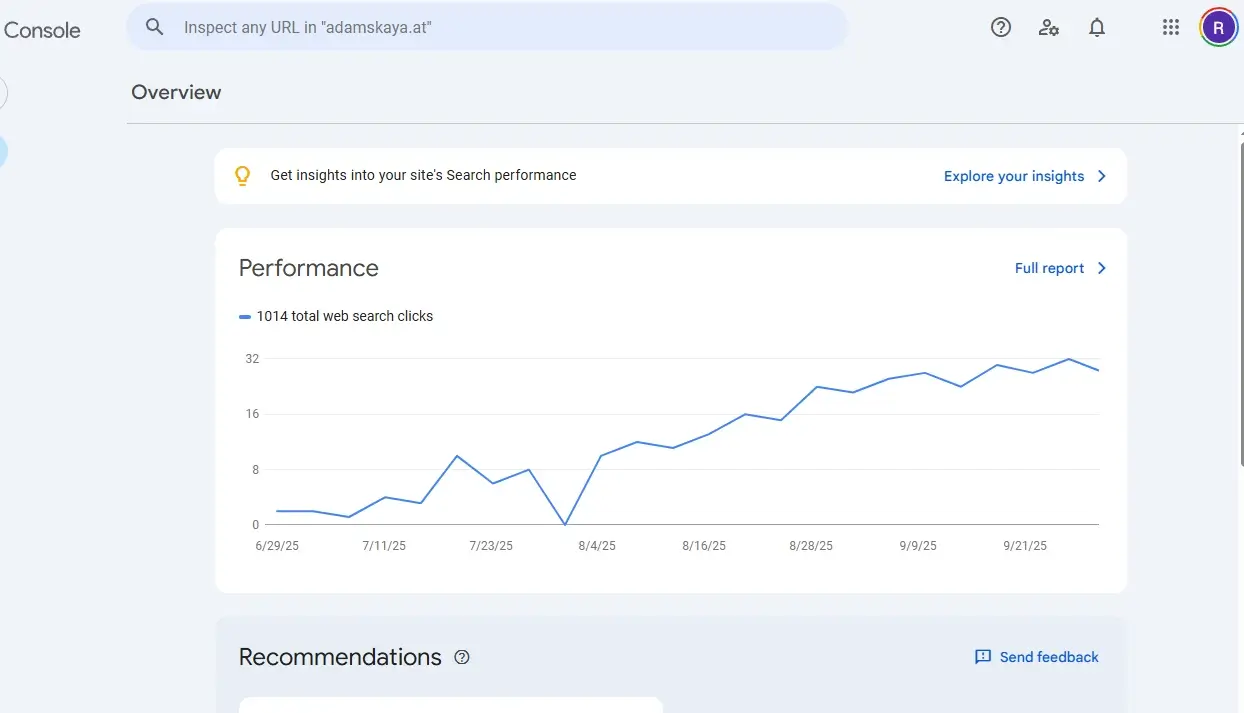Click the chart point where clicks hit zero

pos(565,524)
